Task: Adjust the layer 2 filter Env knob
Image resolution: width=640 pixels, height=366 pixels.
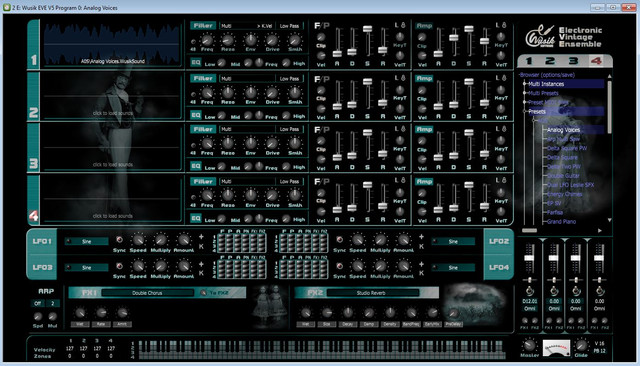Action: click(x=250, y=93)
